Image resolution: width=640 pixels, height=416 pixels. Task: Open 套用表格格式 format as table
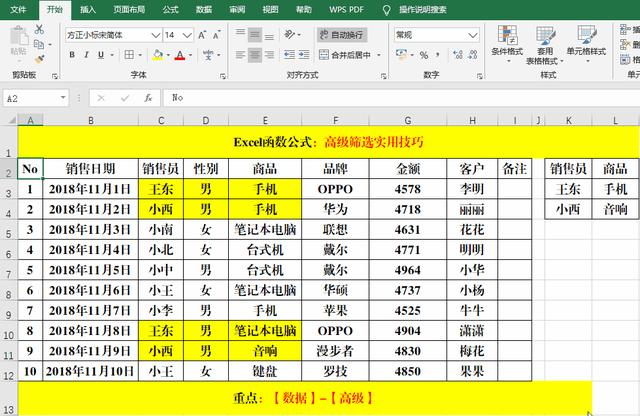(545, 45)
